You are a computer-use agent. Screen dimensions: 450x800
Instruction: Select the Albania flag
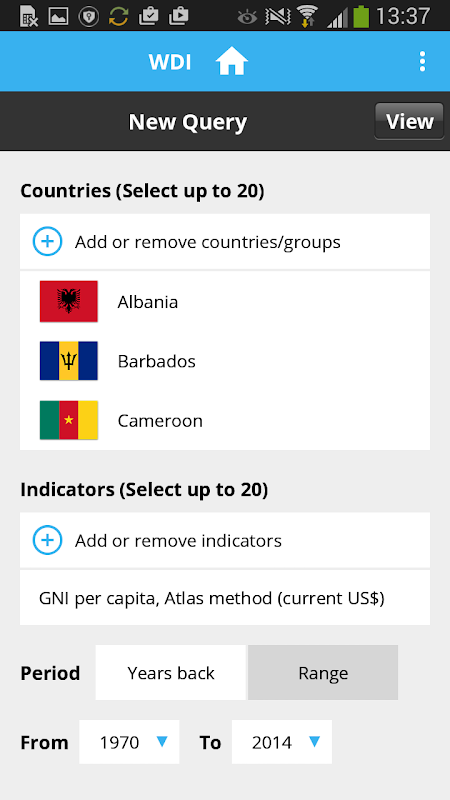69,302
